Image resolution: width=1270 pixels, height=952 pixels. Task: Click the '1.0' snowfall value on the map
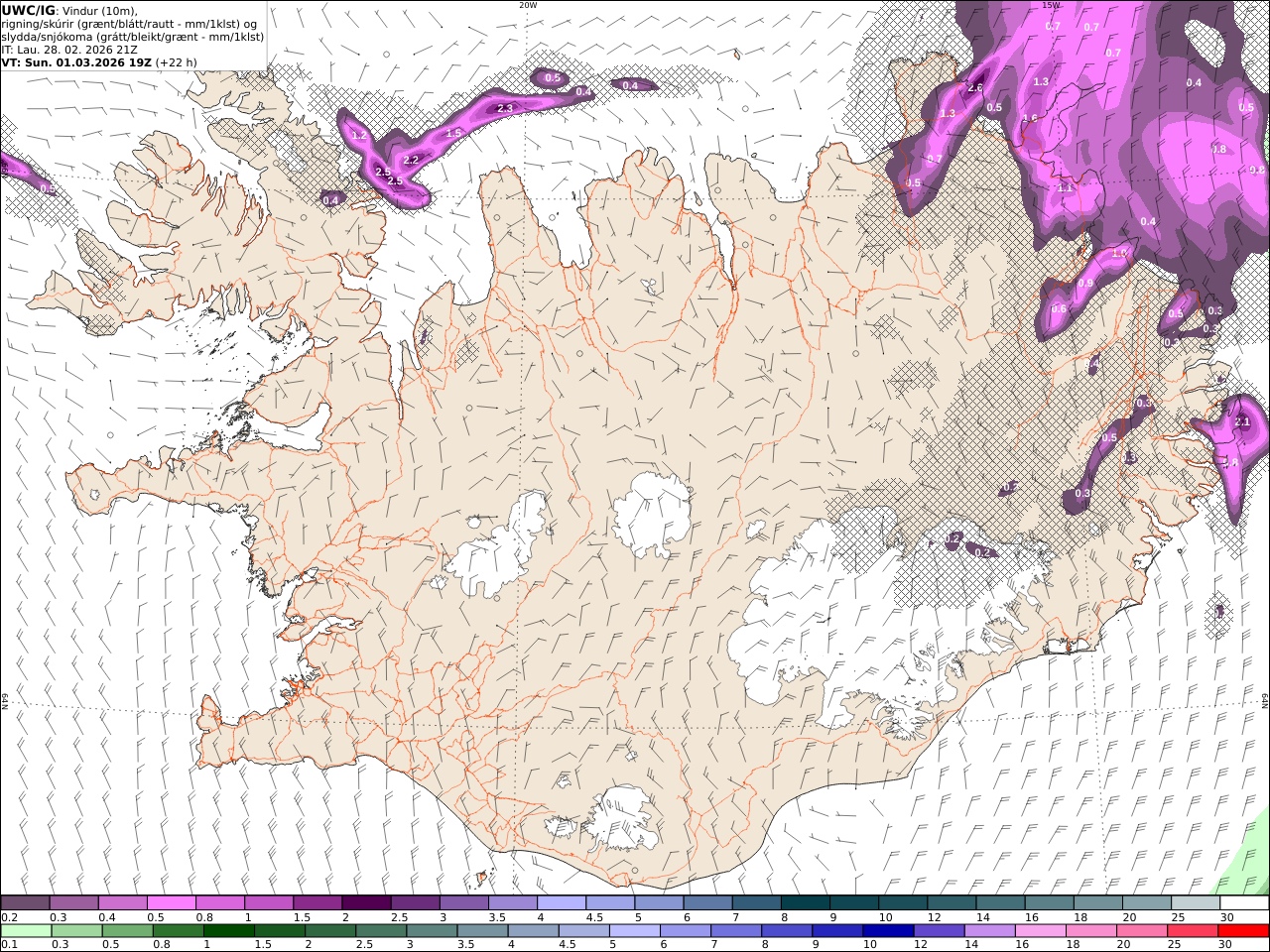[x=1119, y=254]
